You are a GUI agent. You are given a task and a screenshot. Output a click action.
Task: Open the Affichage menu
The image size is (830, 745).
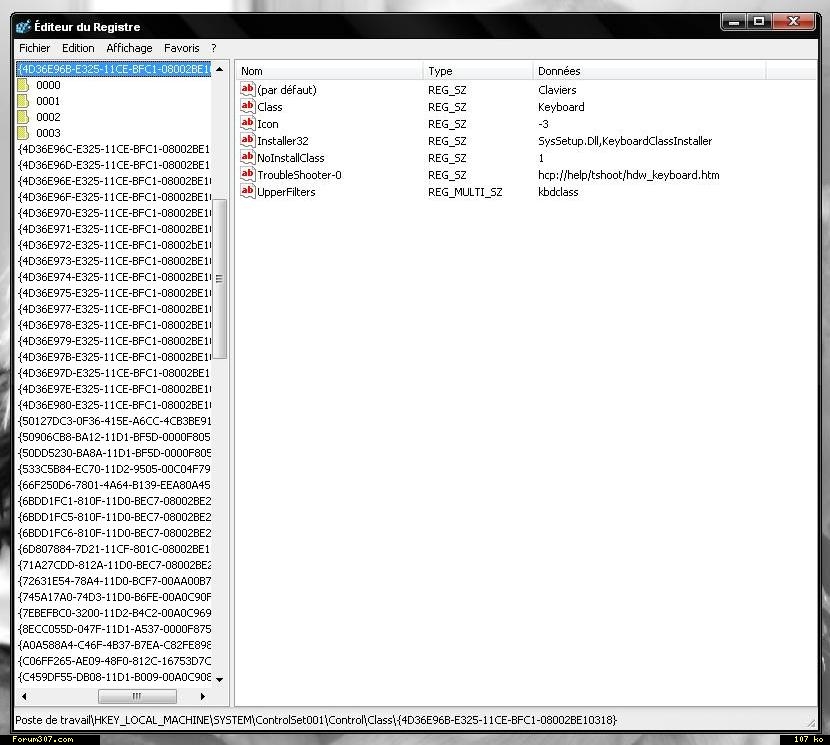click(129, 48)
